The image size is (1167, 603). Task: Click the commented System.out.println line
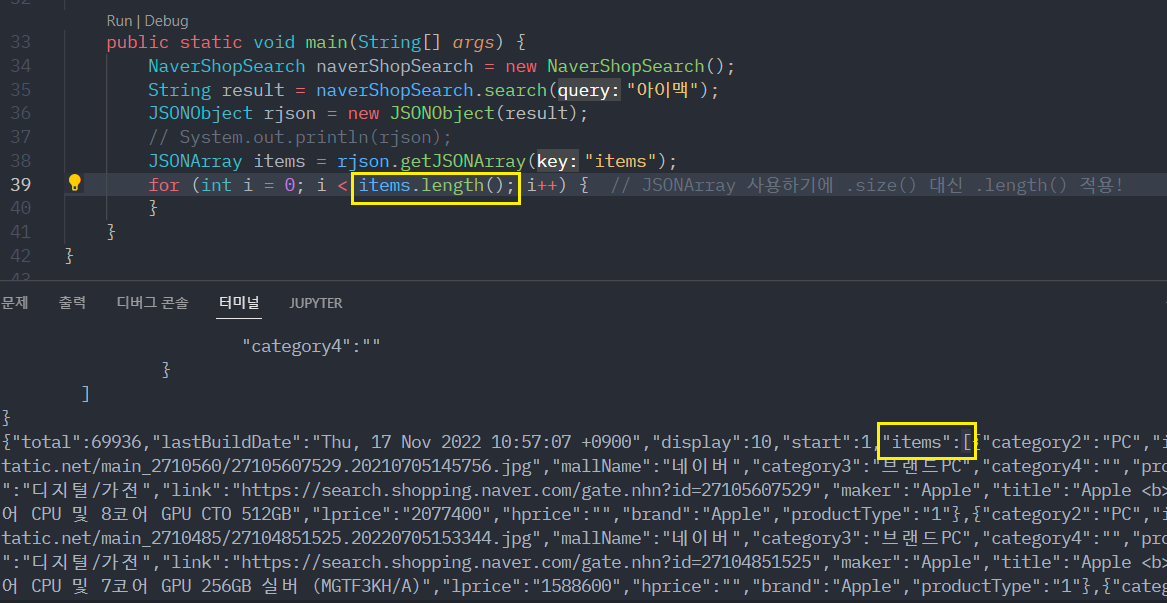coord(299,137)
